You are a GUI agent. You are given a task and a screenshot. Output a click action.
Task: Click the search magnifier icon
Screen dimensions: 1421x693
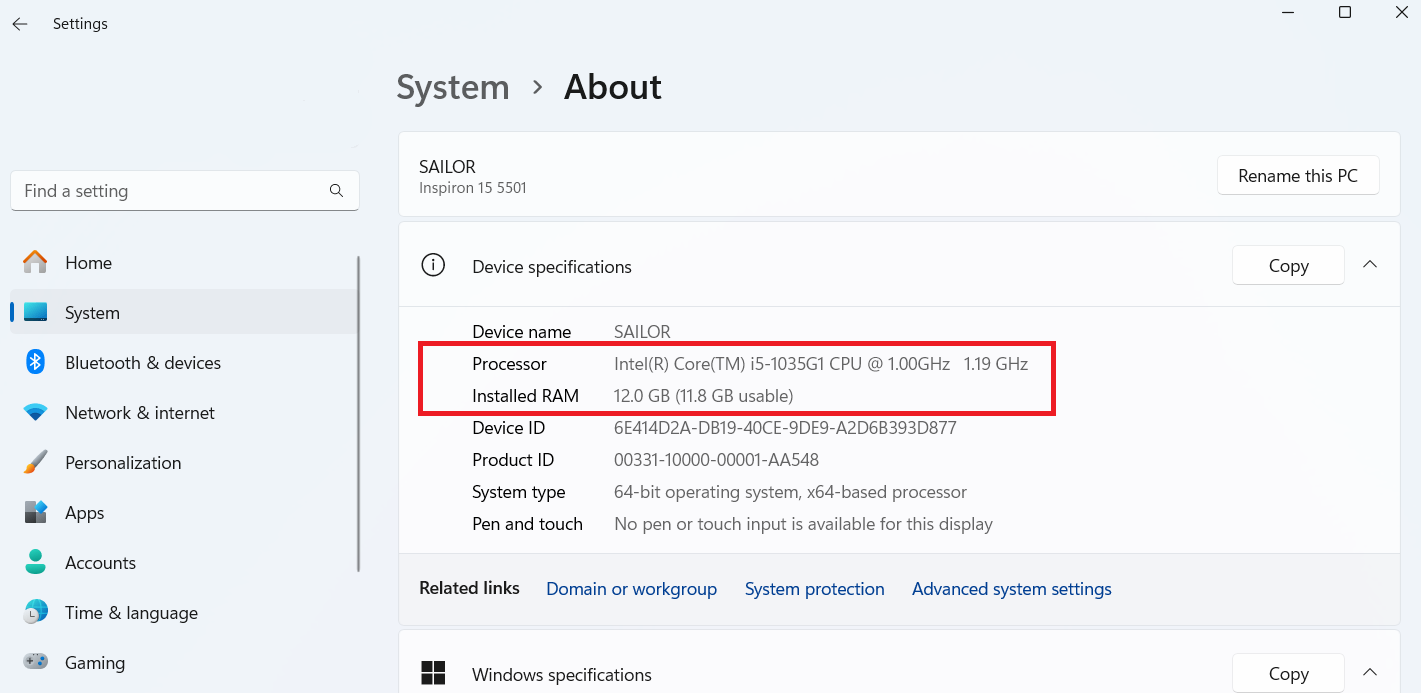(336, 191)
